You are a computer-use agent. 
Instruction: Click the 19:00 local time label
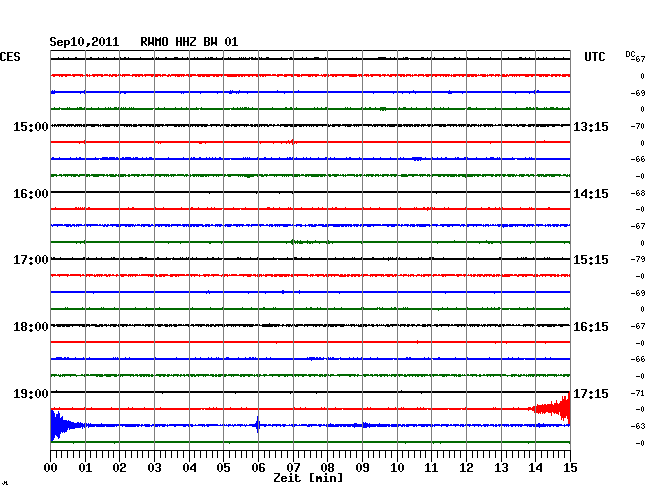click(x=31, y=393)
